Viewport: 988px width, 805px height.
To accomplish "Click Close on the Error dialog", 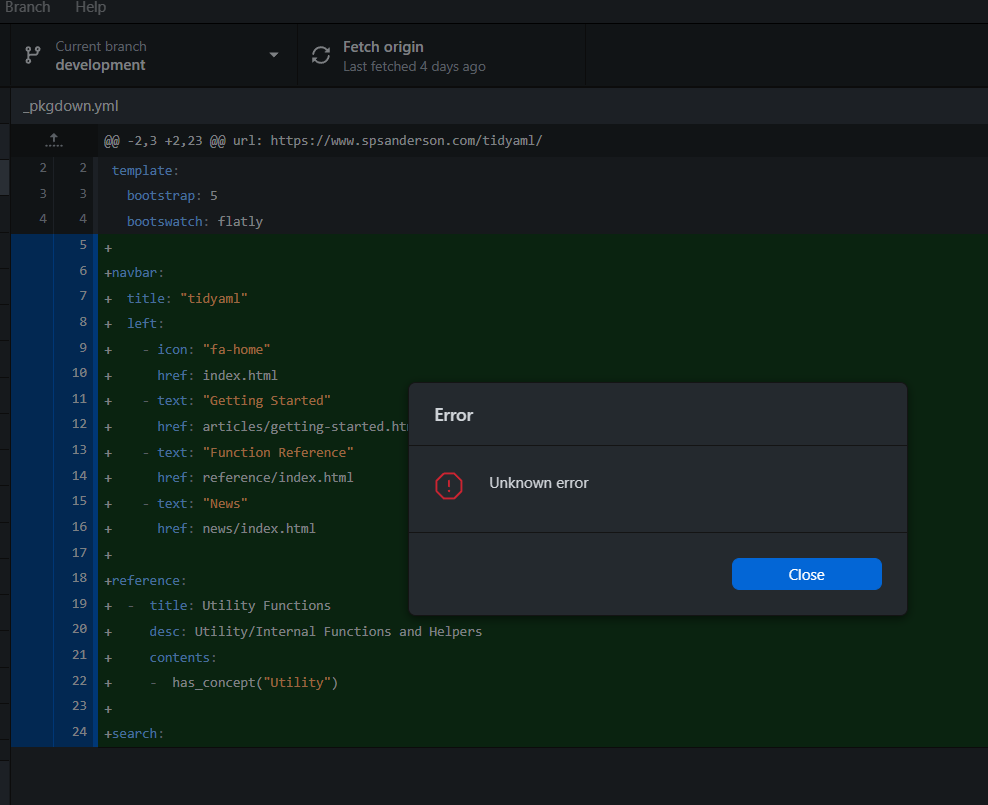I will coord(806,574).
